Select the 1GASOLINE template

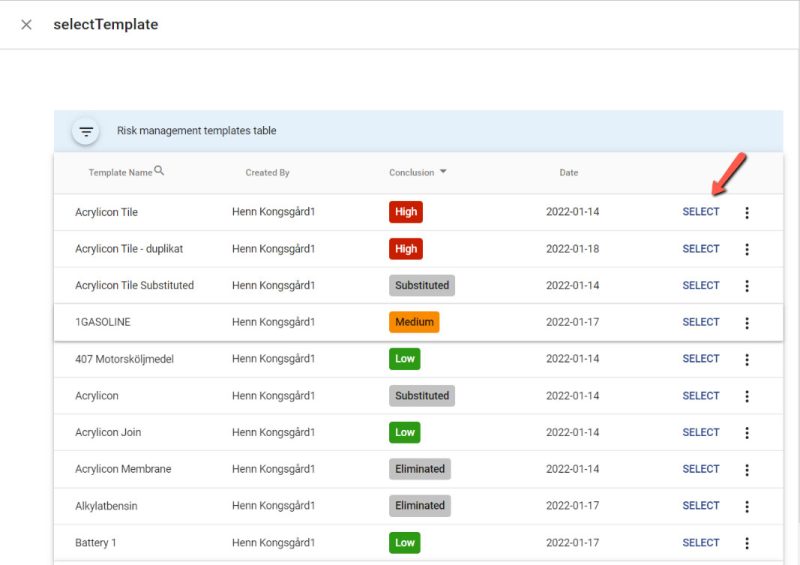point(701,322)
